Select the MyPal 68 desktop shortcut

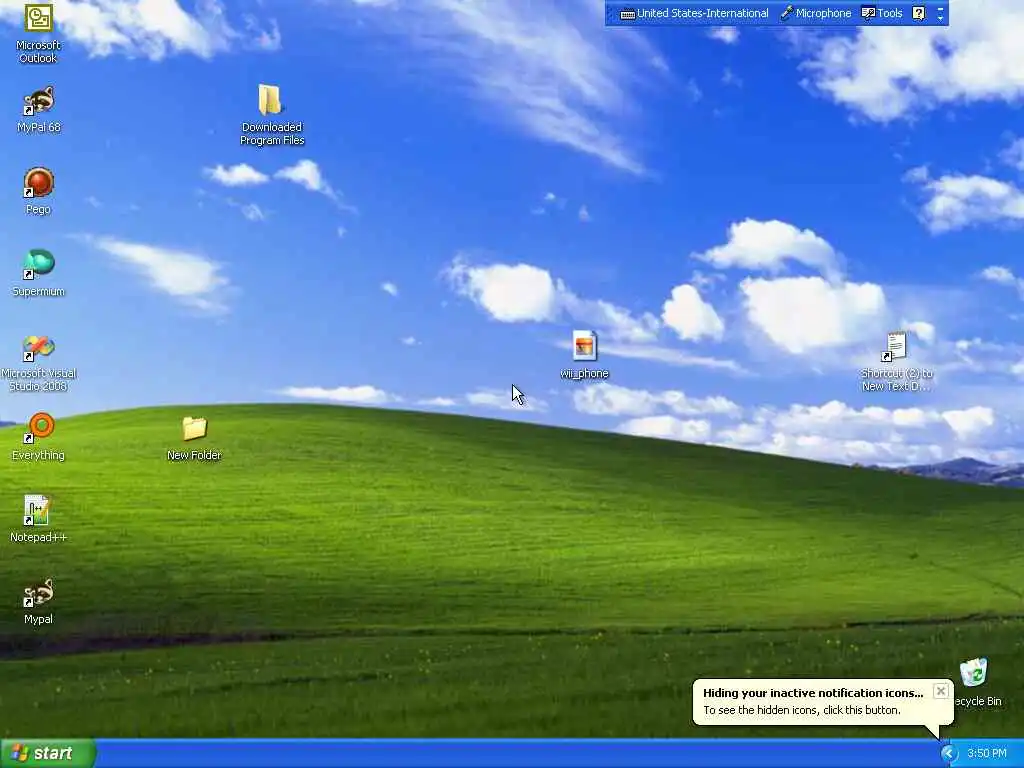point(38,110)
